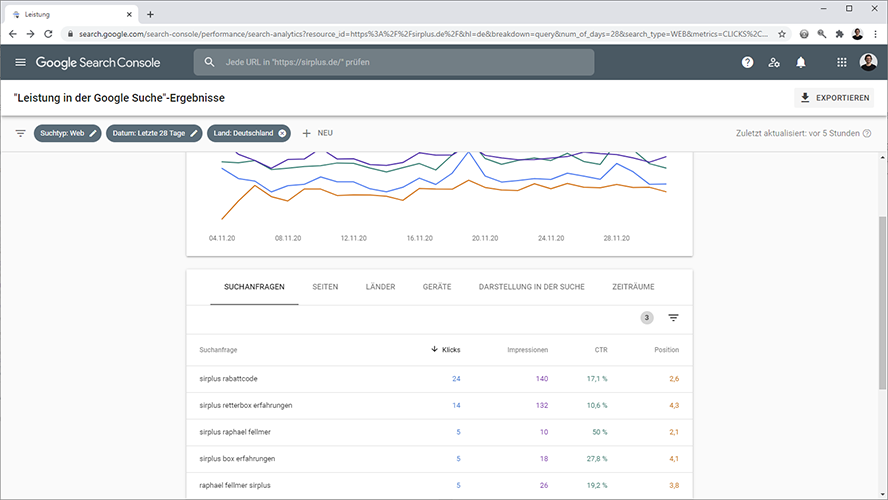The width and height of the screenshot is (888, 500).
Task: Click the 4,1 position value for box erfahrungen
Action: pyautogui.click(x=674, y=459)
